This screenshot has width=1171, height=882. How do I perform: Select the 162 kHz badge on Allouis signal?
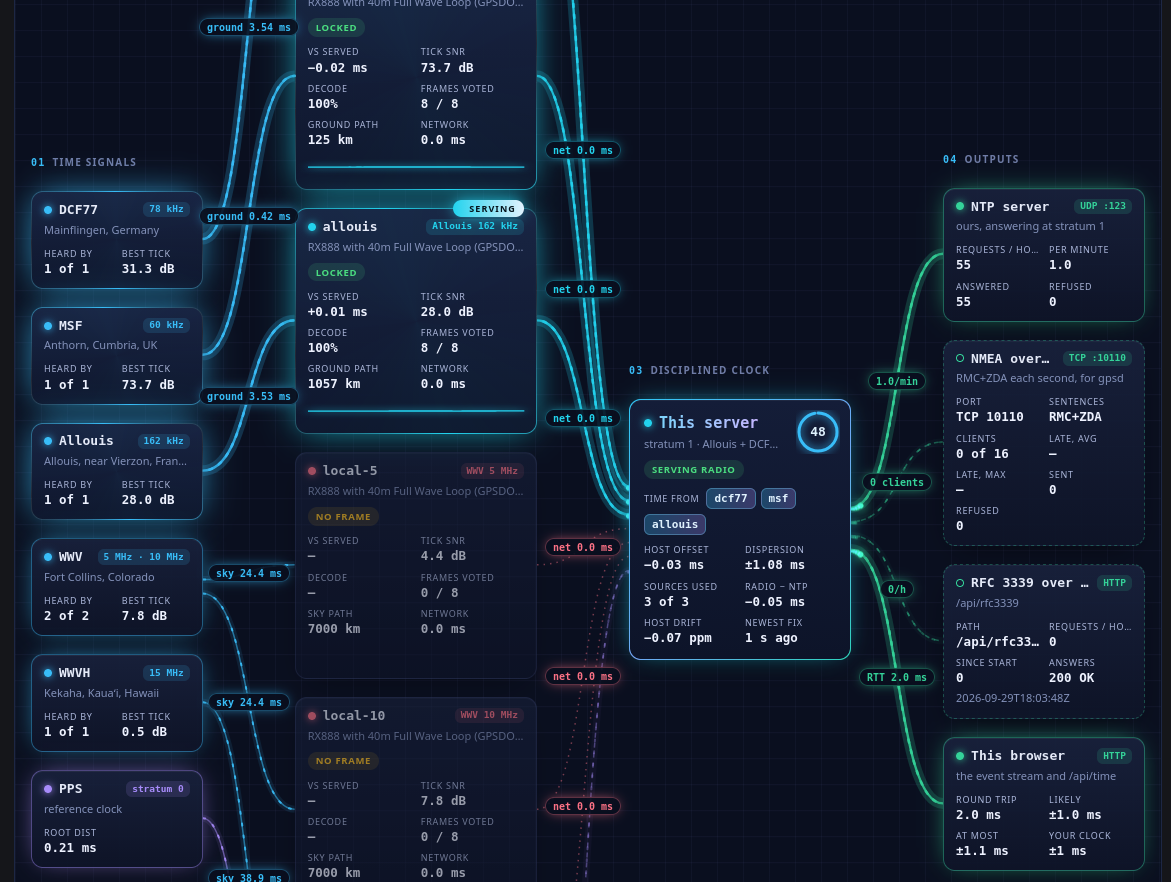(163, 441)
